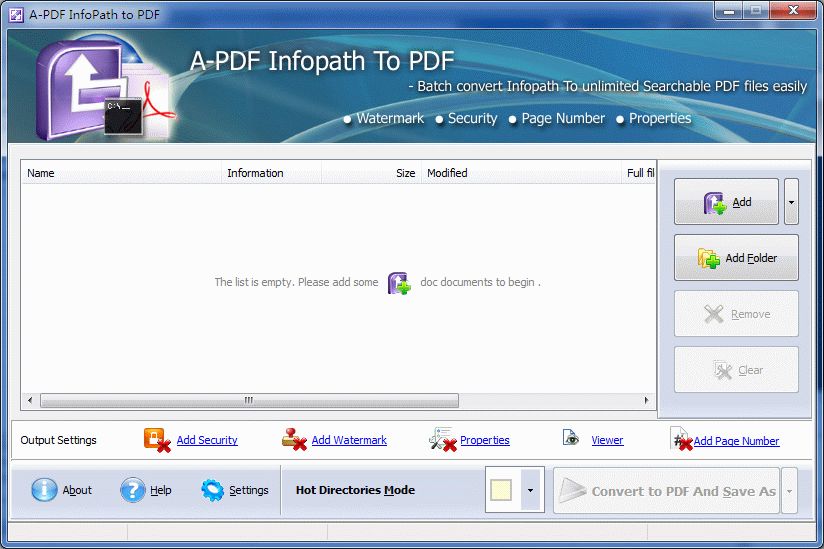Sort by the Size column header

371,173
